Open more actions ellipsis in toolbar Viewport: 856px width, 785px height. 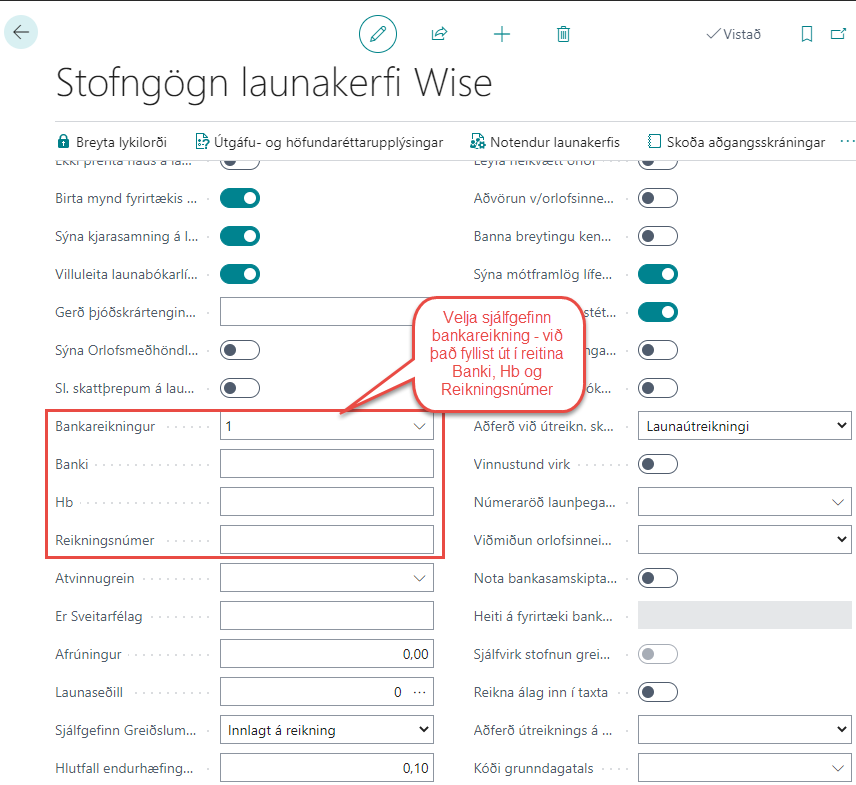tap(847, 142)
